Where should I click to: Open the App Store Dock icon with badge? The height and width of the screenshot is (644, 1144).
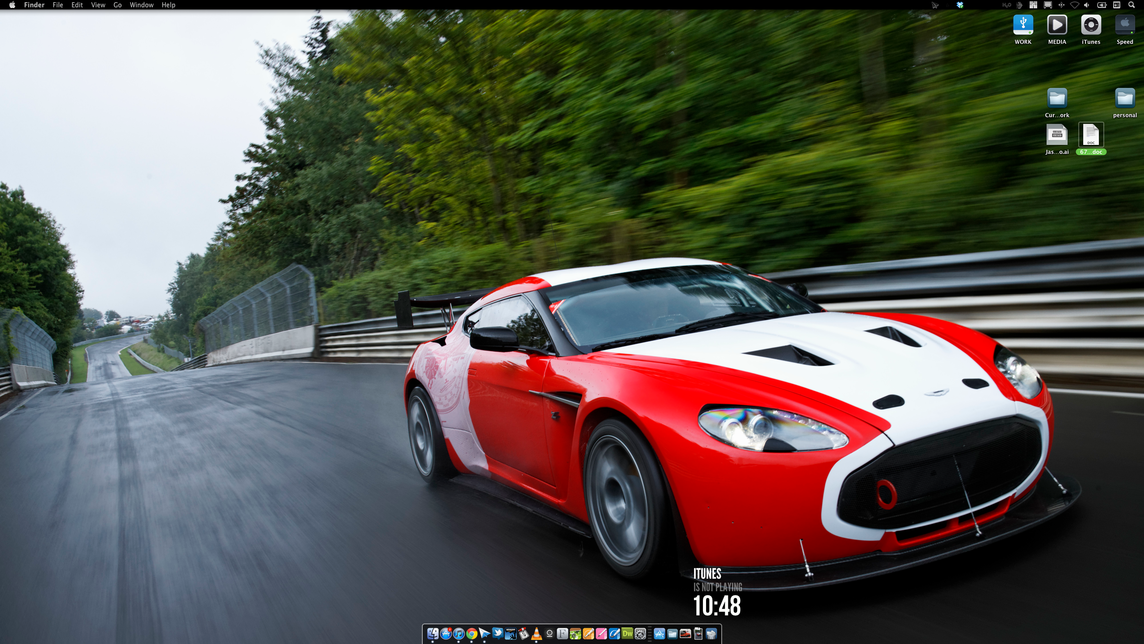(x=446, y=634)
